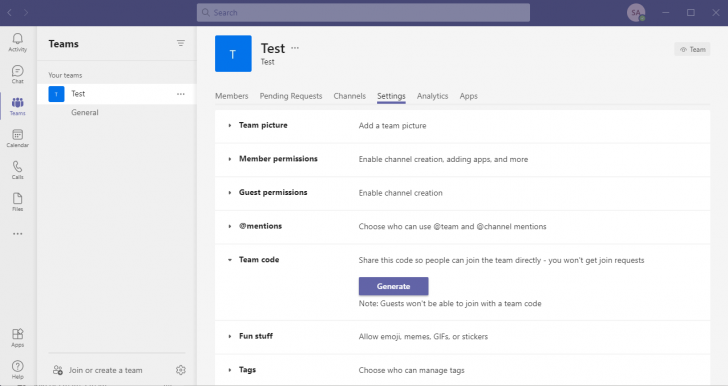
Task: Expand the Member permissions section
Action: 230,159
